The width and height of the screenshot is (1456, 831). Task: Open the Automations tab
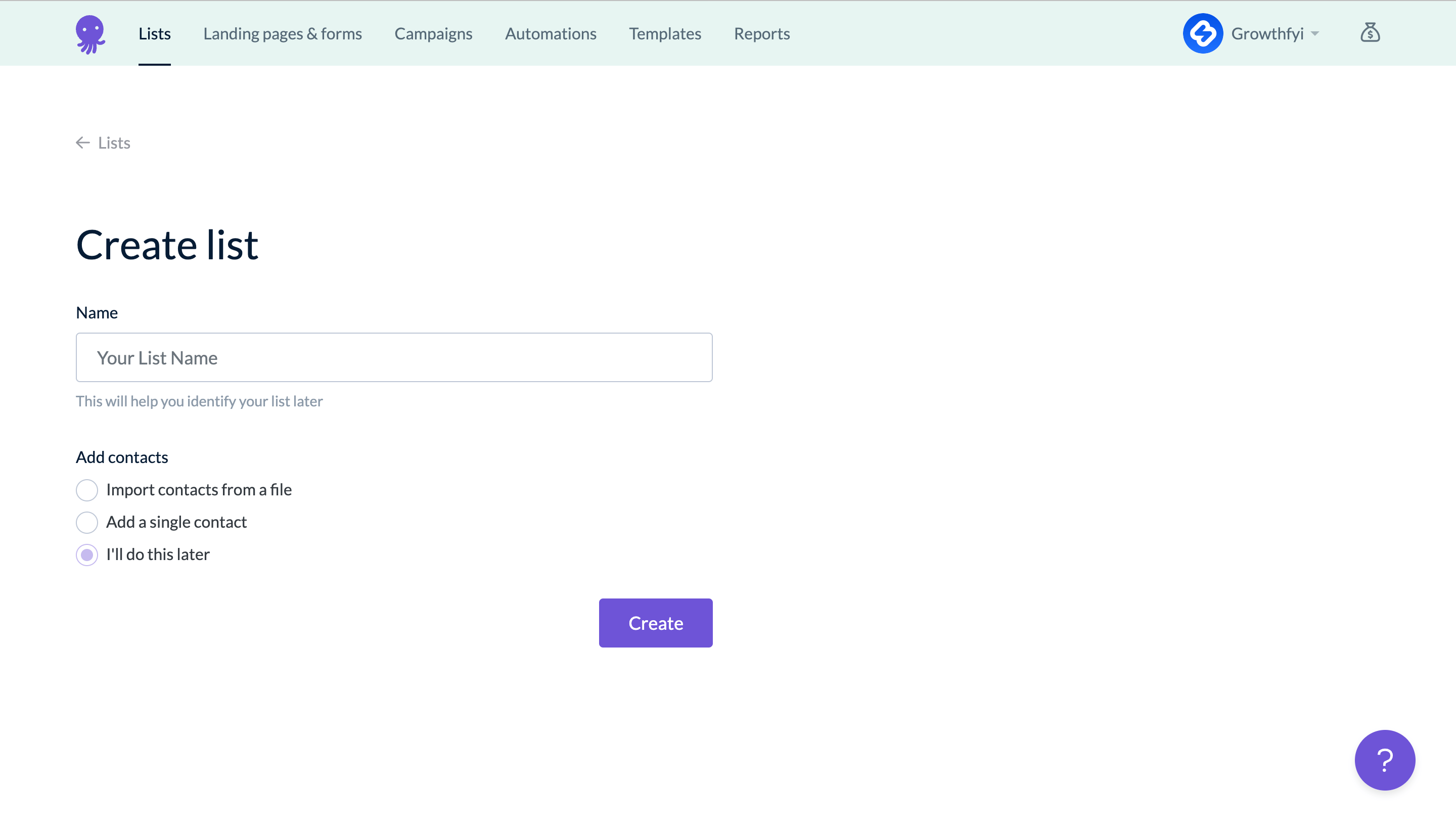click(550, 34)
